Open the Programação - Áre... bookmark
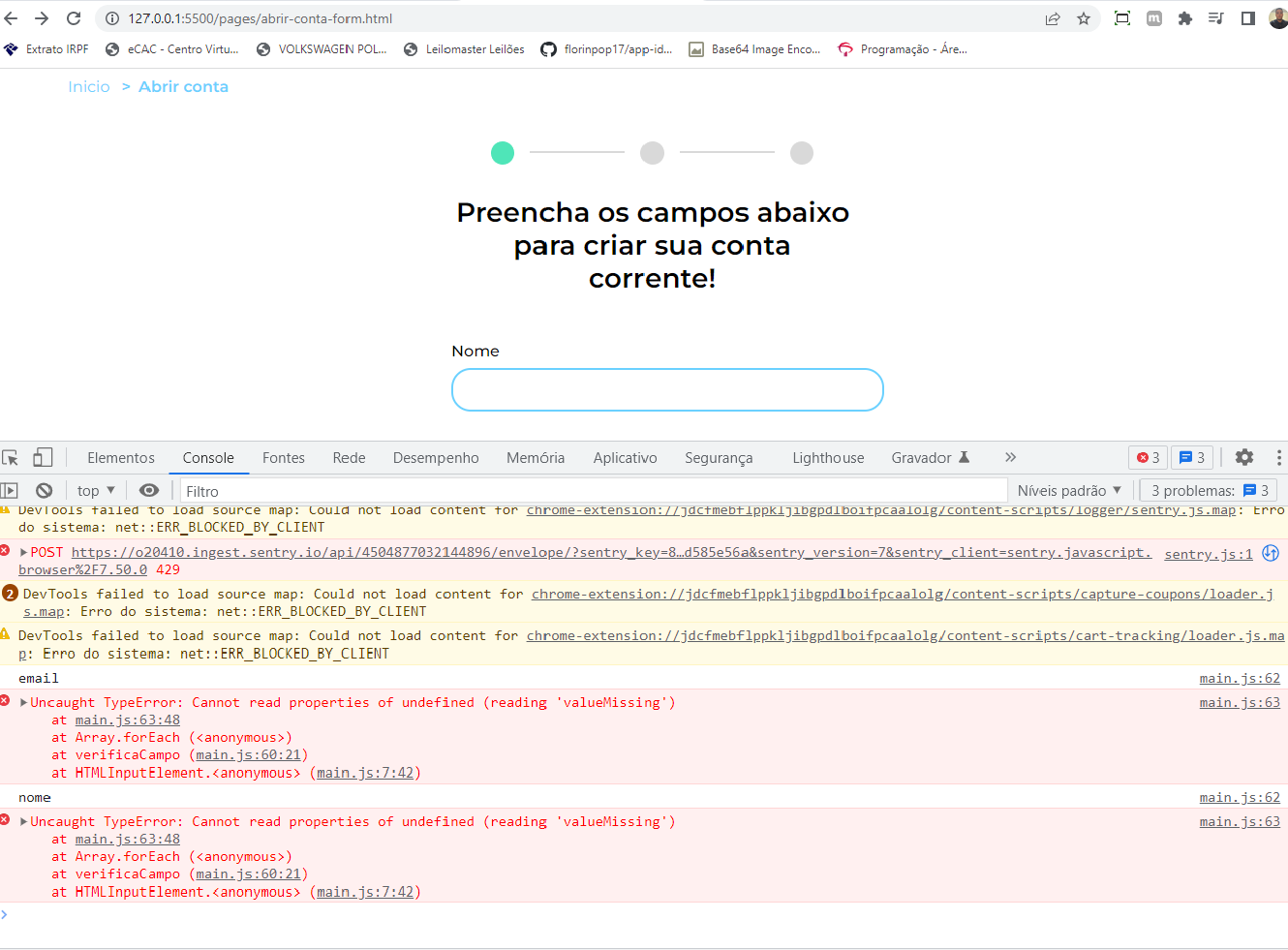This screenshot has height=950, width=1288. click(903, 49)
